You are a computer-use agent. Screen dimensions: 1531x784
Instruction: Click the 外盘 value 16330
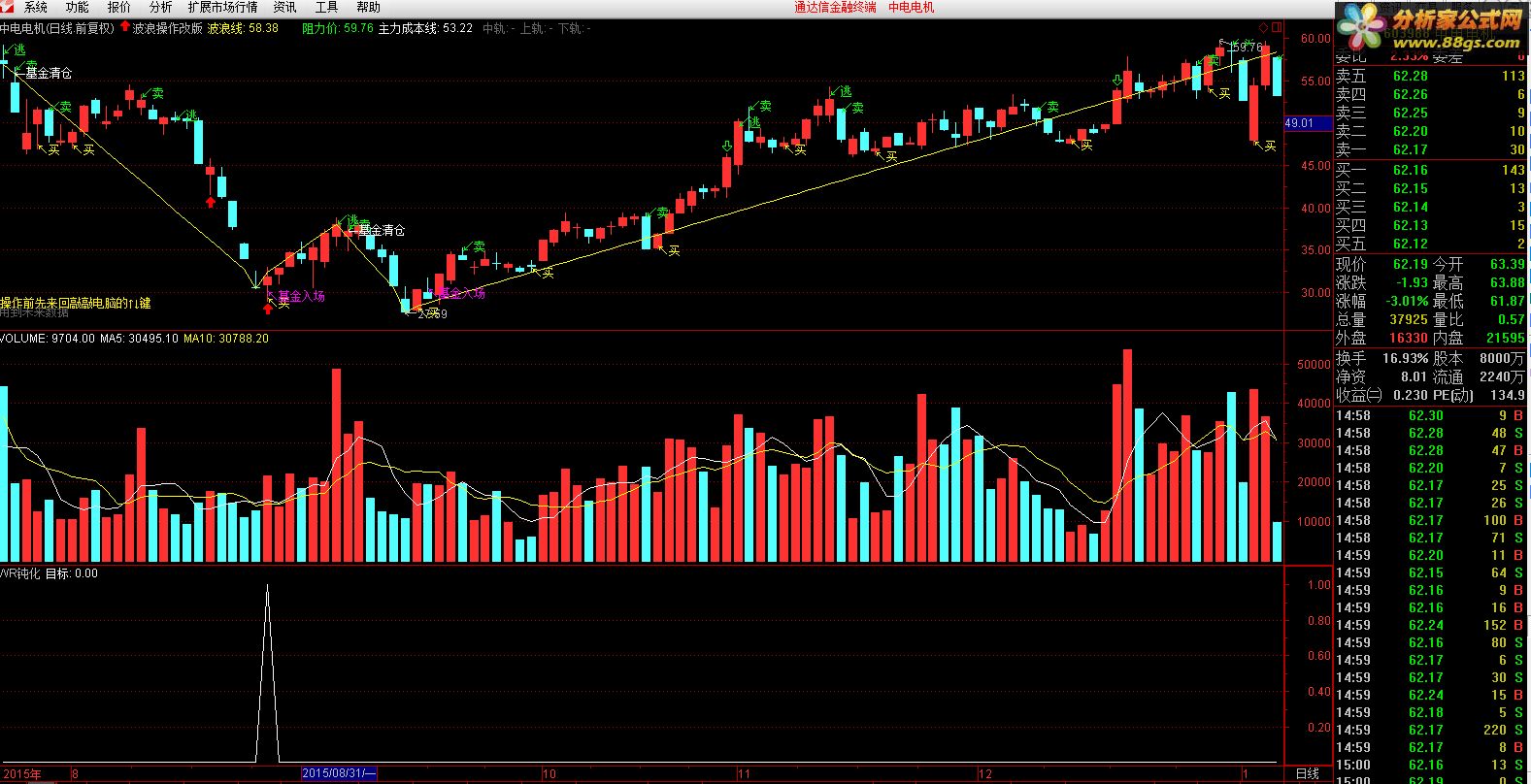point(1409,338)
